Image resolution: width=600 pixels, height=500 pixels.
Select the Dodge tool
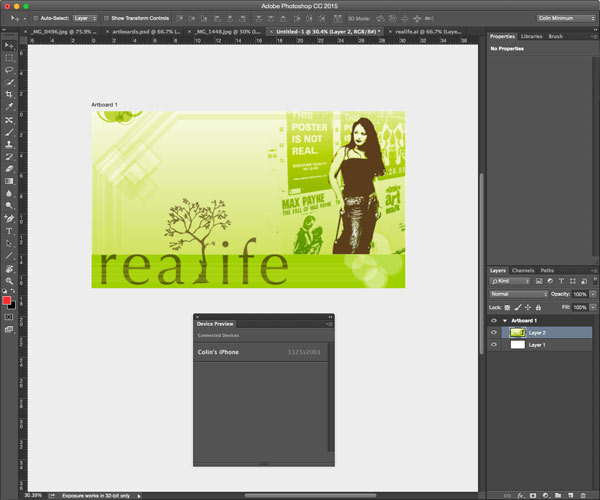tap(9, 206)
